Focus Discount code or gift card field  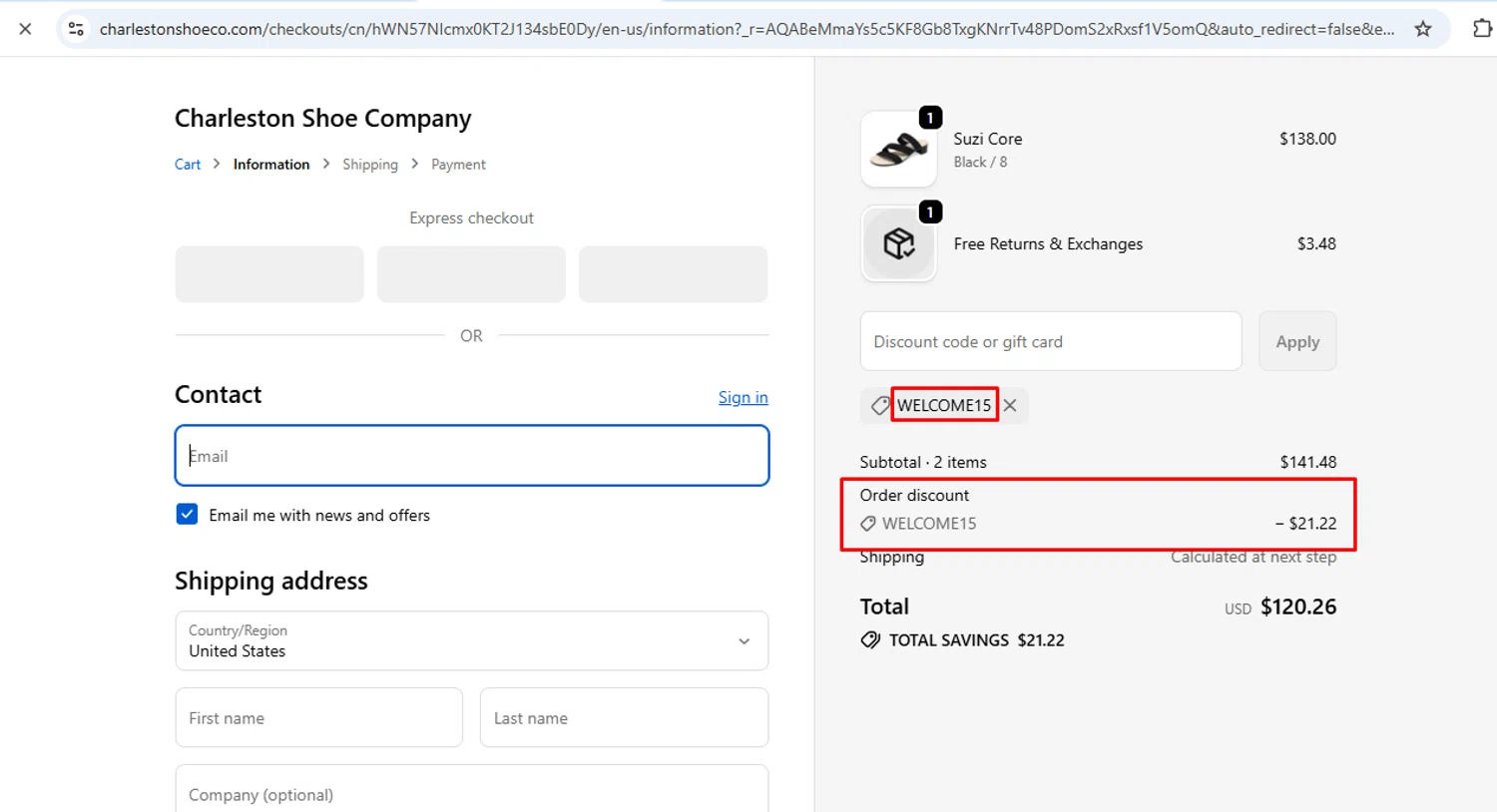click(1051, 341)
